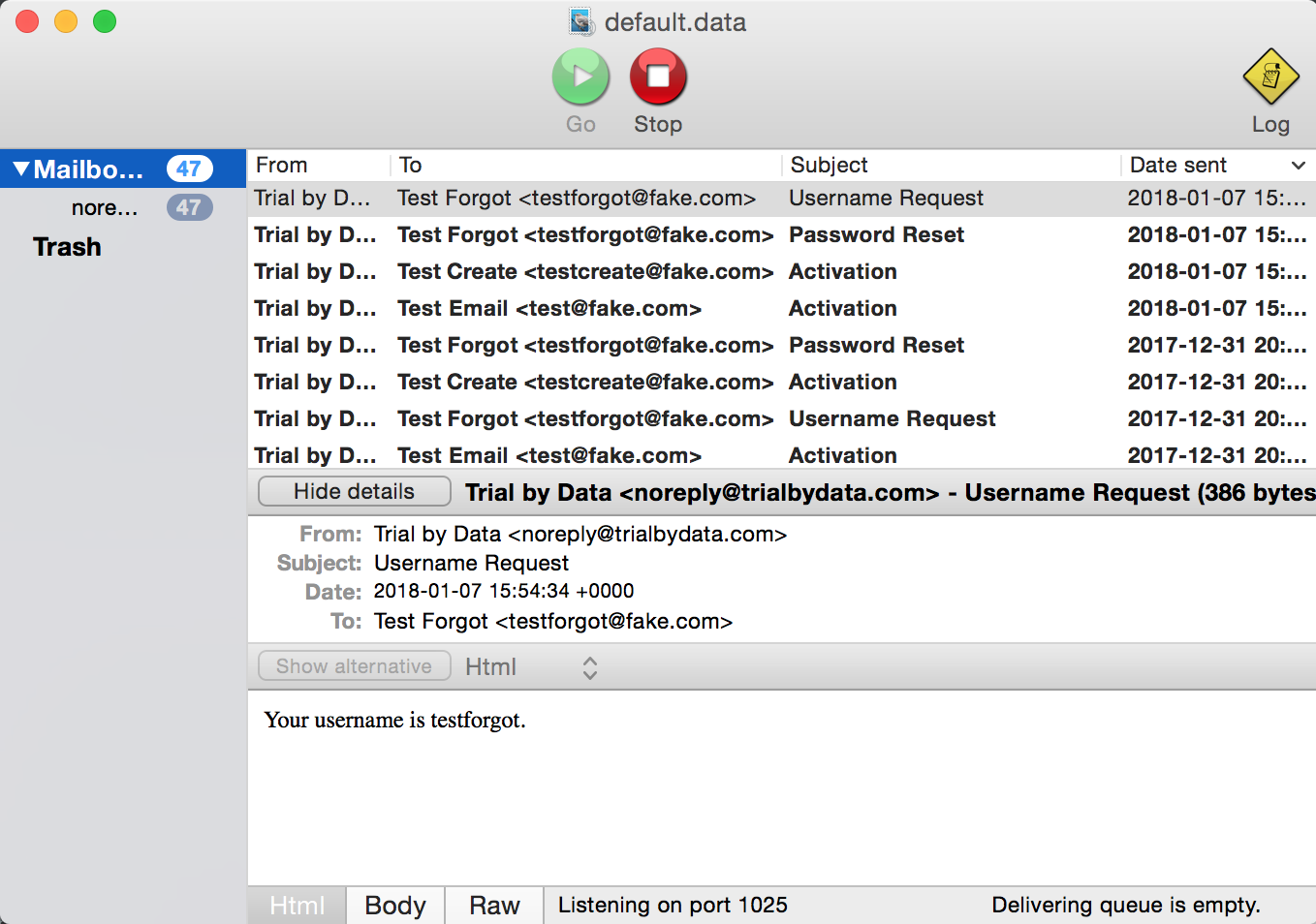This screenshot has height=924, width=1316.
Task: Click the message body text 'Your username is testforgot.'
Action: click(x=394, y=721)
